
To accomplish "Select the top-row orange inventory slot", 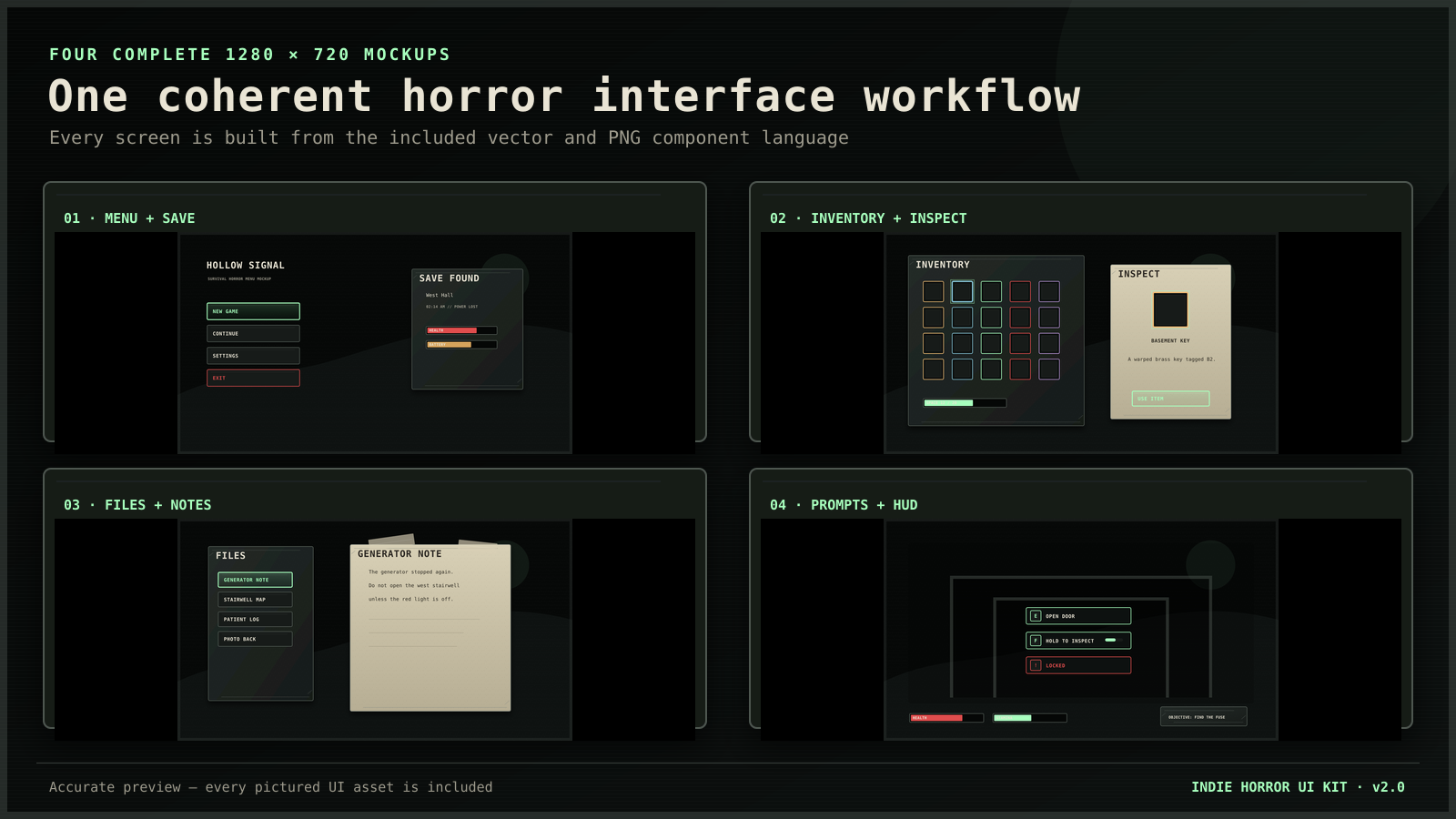I will [934, 291].
